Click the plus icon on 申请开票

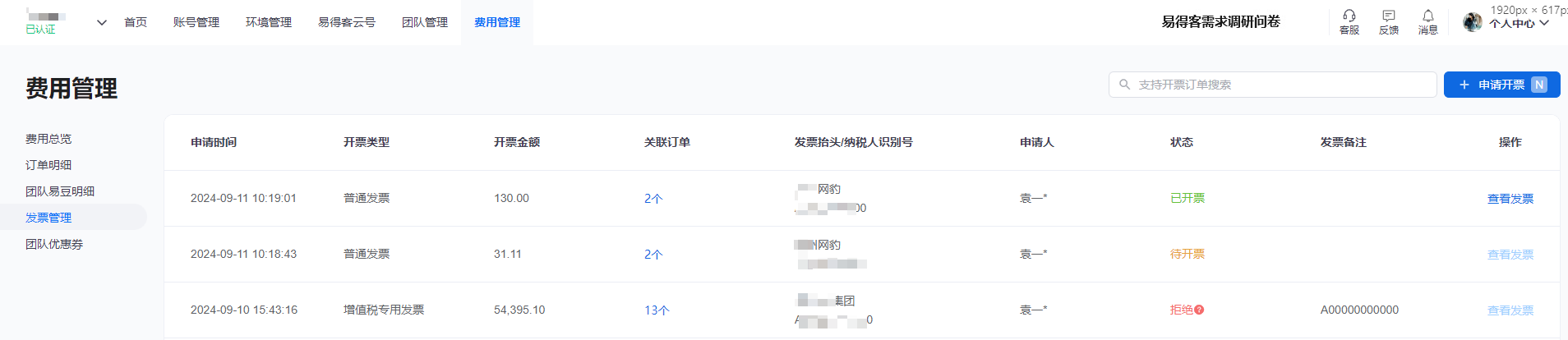1464,85
